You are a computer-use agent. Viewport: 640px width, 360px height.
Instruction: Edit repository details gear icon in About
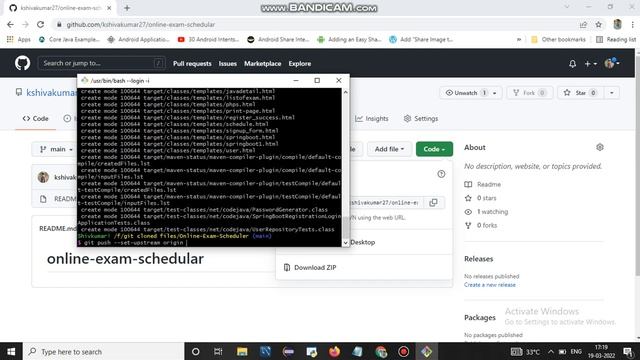pos(600,147)
